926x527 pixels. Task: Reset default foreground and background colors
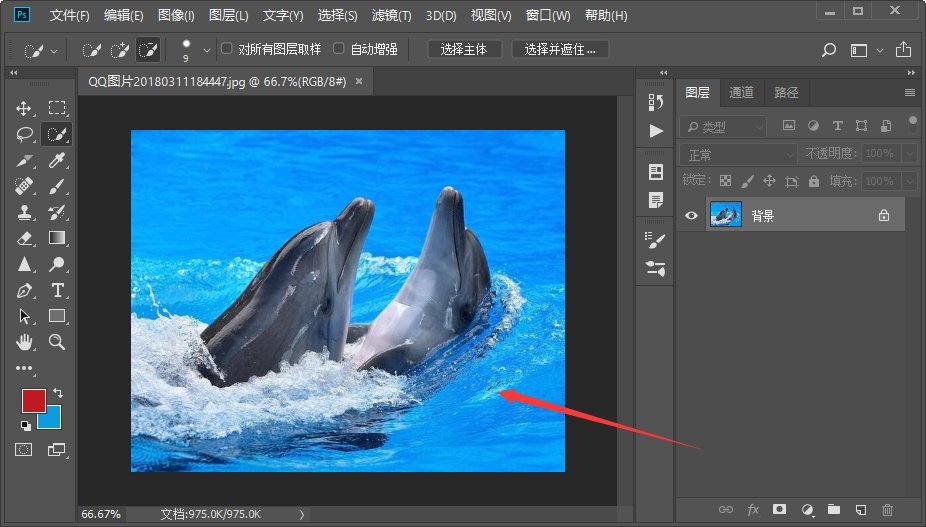tap(25, 425)
